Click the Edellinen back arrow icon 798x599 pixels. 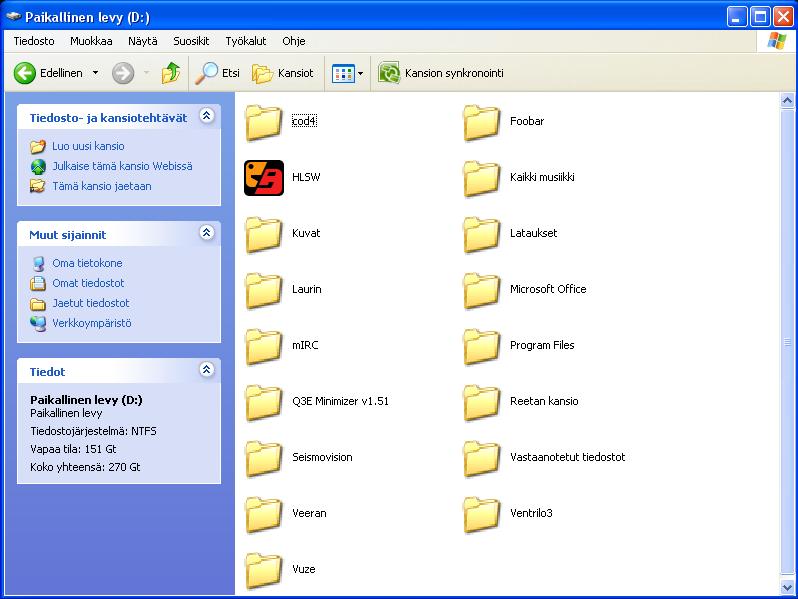click(x=25, y=73)
